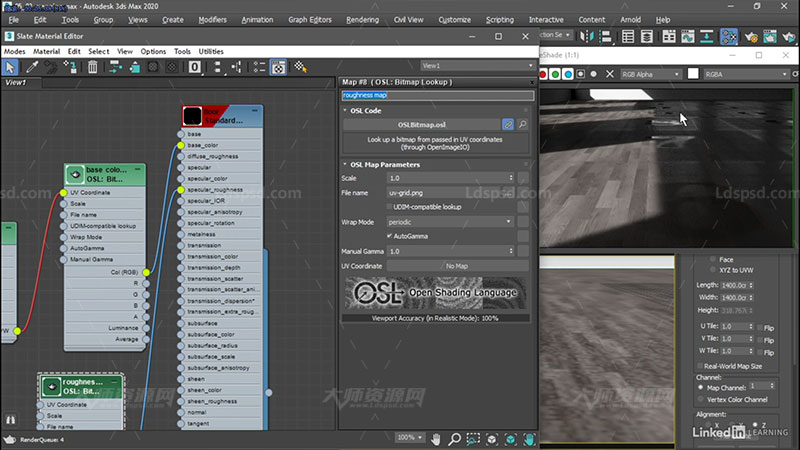Click Select by Material icon
The height and width of the screenshot is (450, 800).
pos(300,67)
